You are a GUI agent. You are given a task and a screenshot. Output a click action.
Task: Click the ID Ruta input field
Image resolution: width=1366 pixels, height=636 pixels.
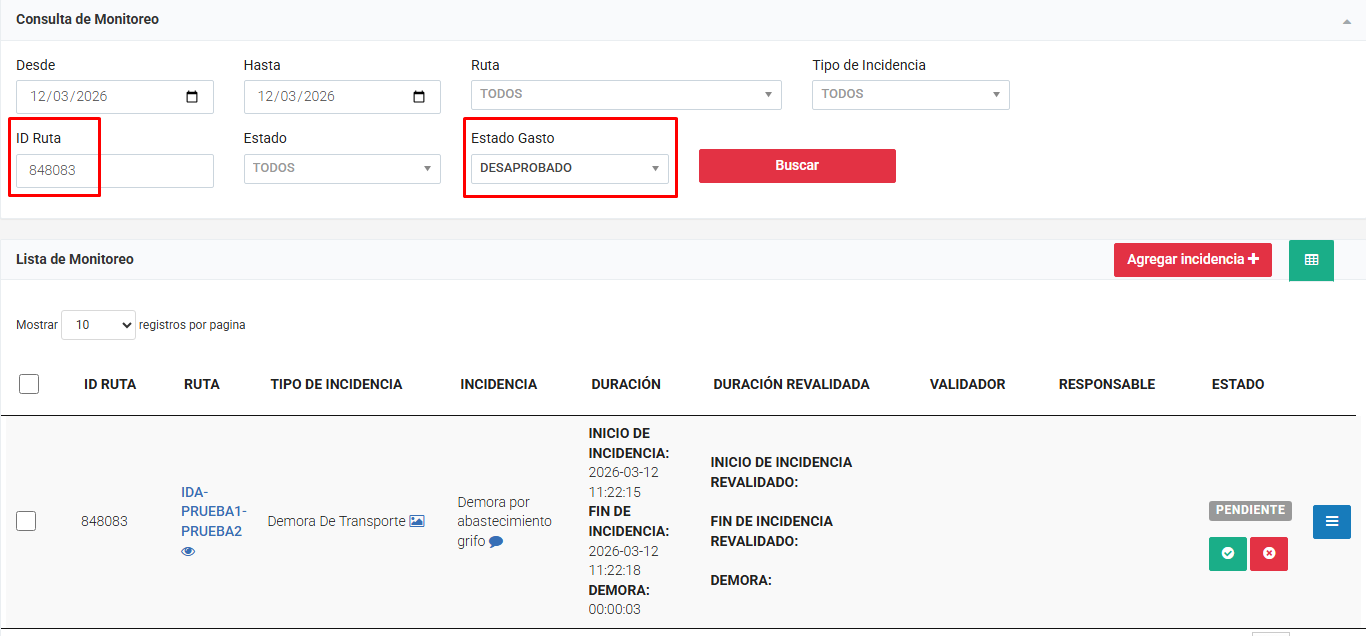pyautogui.click(x=114, y=171)
